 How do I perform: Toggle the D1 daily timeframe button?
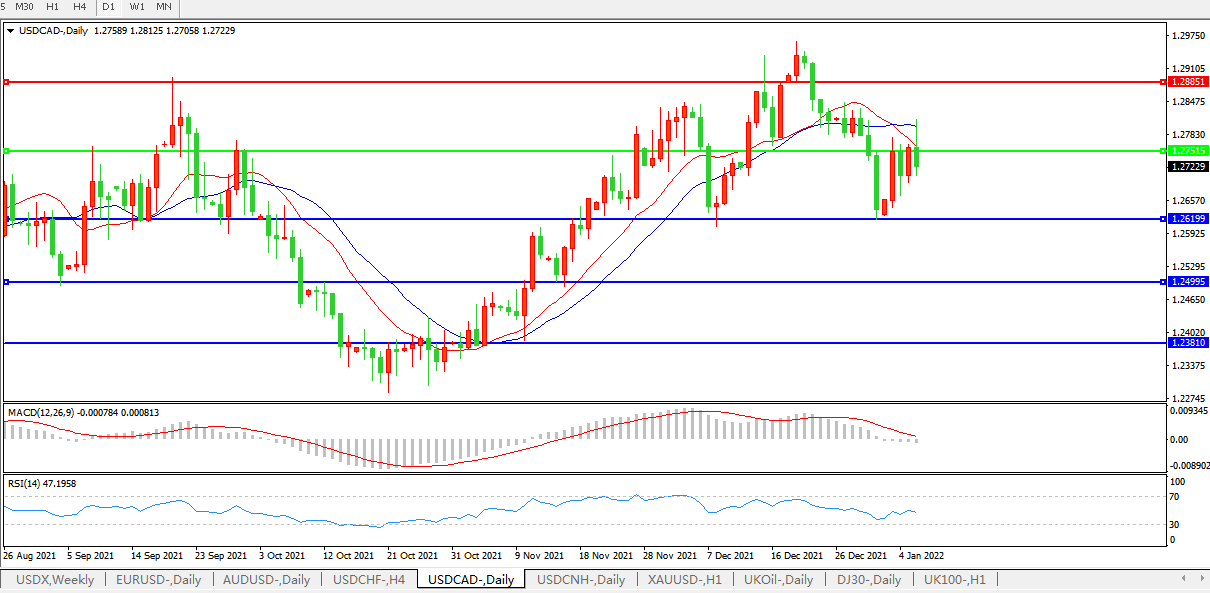(110, 7)
